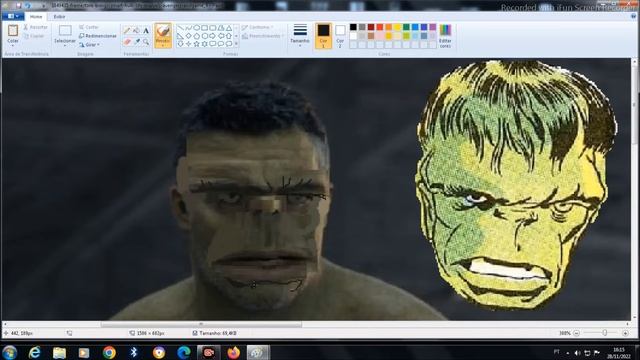Switch to the Home ribbon tab
Screen dimensions: 640x360
point(36,17)
